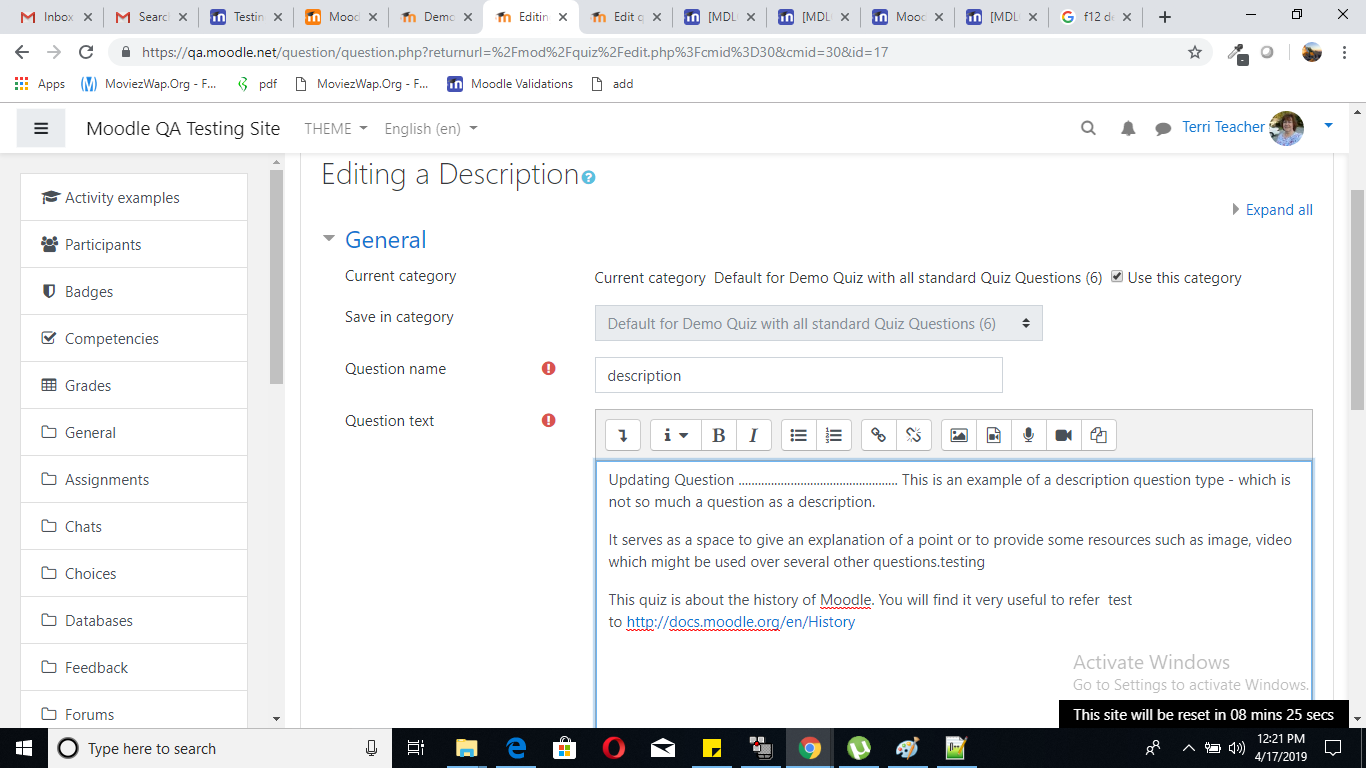The width and height of the screenshot is (1366, 768).
Task: Open Choices in sidebar
Action: coord(134,573)
